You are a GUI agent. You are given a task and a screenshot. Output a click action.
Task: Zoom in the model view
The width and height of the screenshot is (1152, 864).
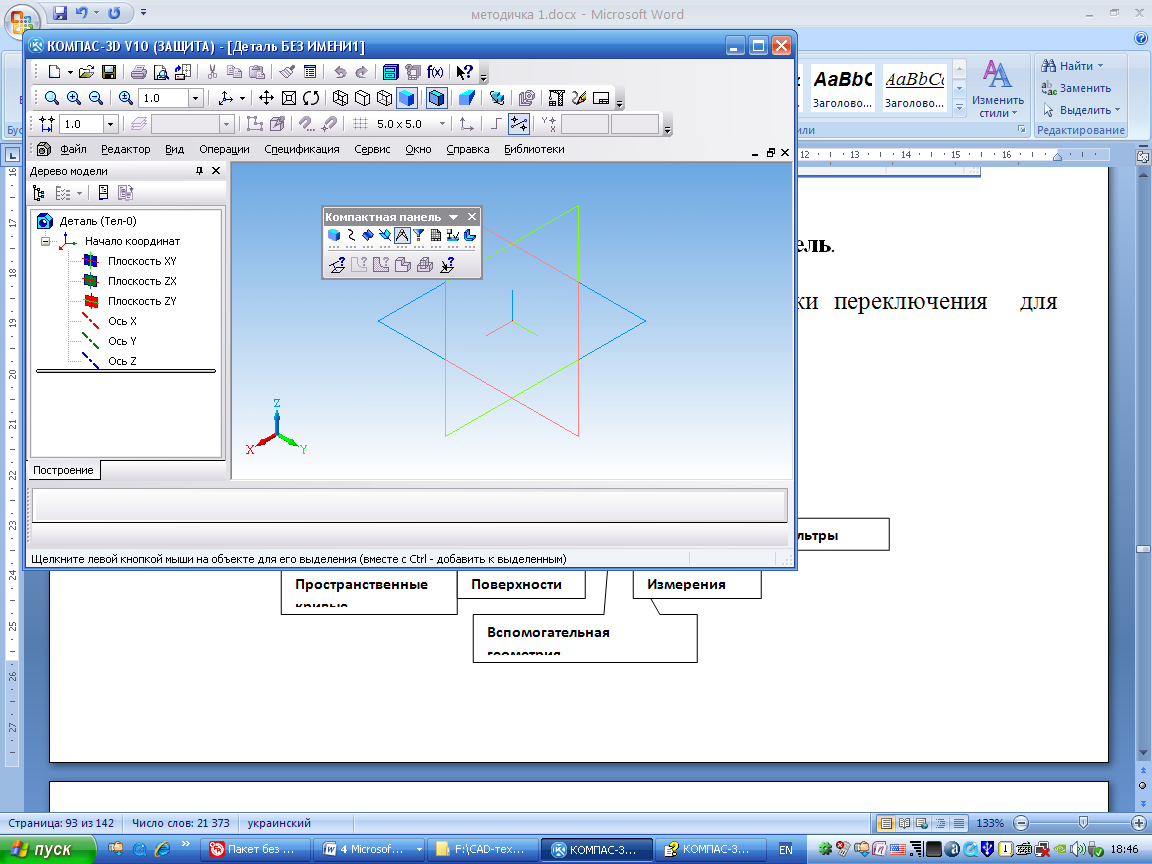[73, 98]
